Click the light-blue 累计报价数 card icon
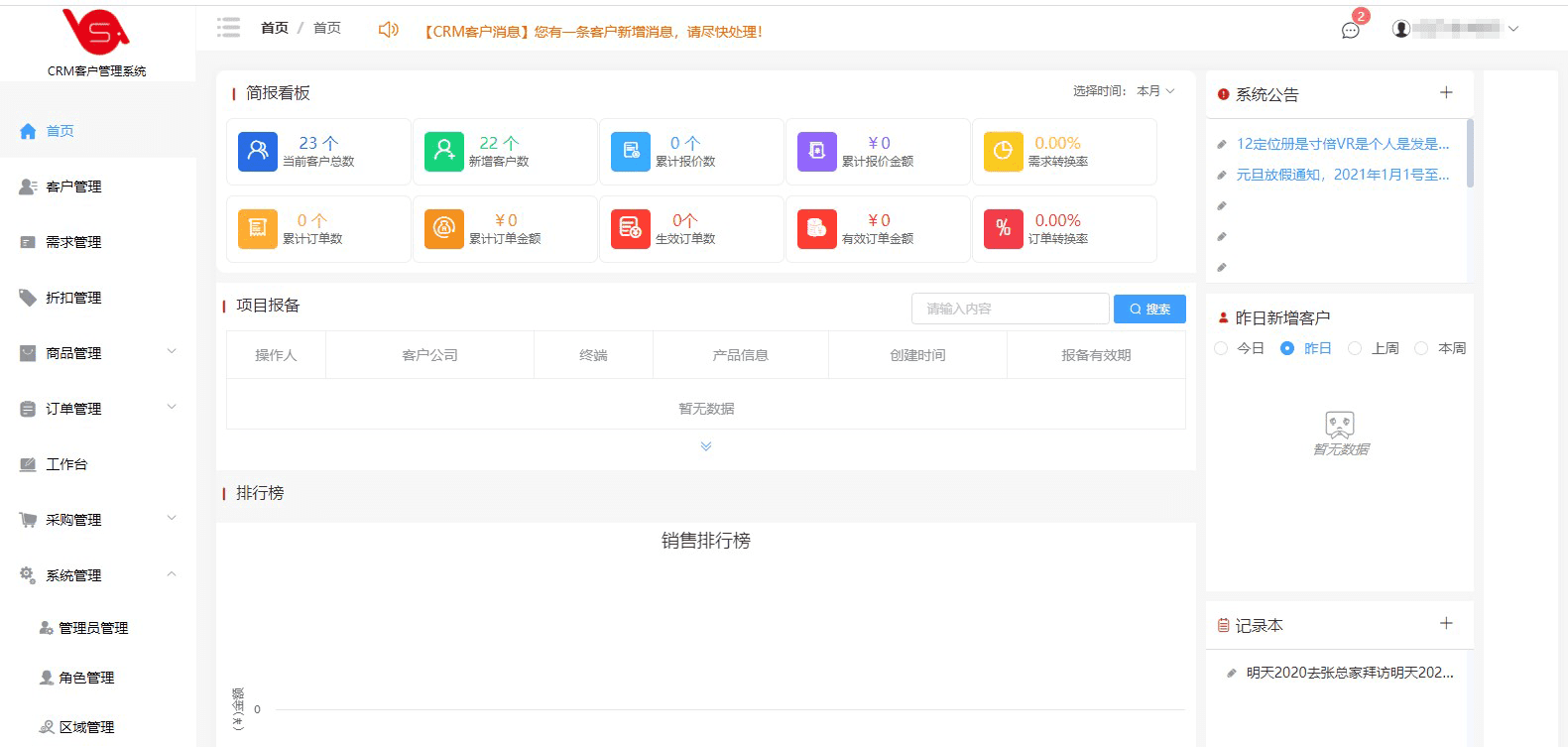Screen dimensions: 1568x747 (631, 152)
